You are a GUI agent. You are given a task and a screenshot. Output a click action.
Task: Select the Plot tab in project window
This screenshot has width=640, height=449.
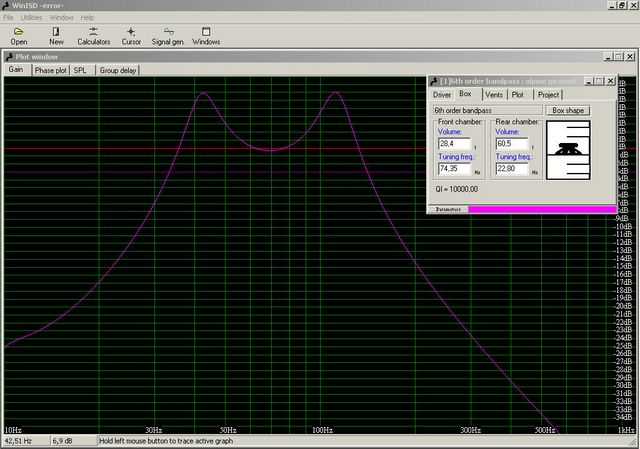pyautogui.click(x=518, y=95)
